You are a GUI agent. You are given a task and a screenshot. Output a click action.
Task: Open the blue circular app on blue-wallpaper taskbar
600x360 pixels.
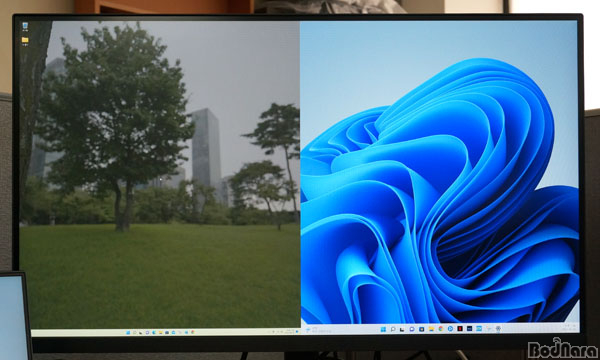point(450,329)
